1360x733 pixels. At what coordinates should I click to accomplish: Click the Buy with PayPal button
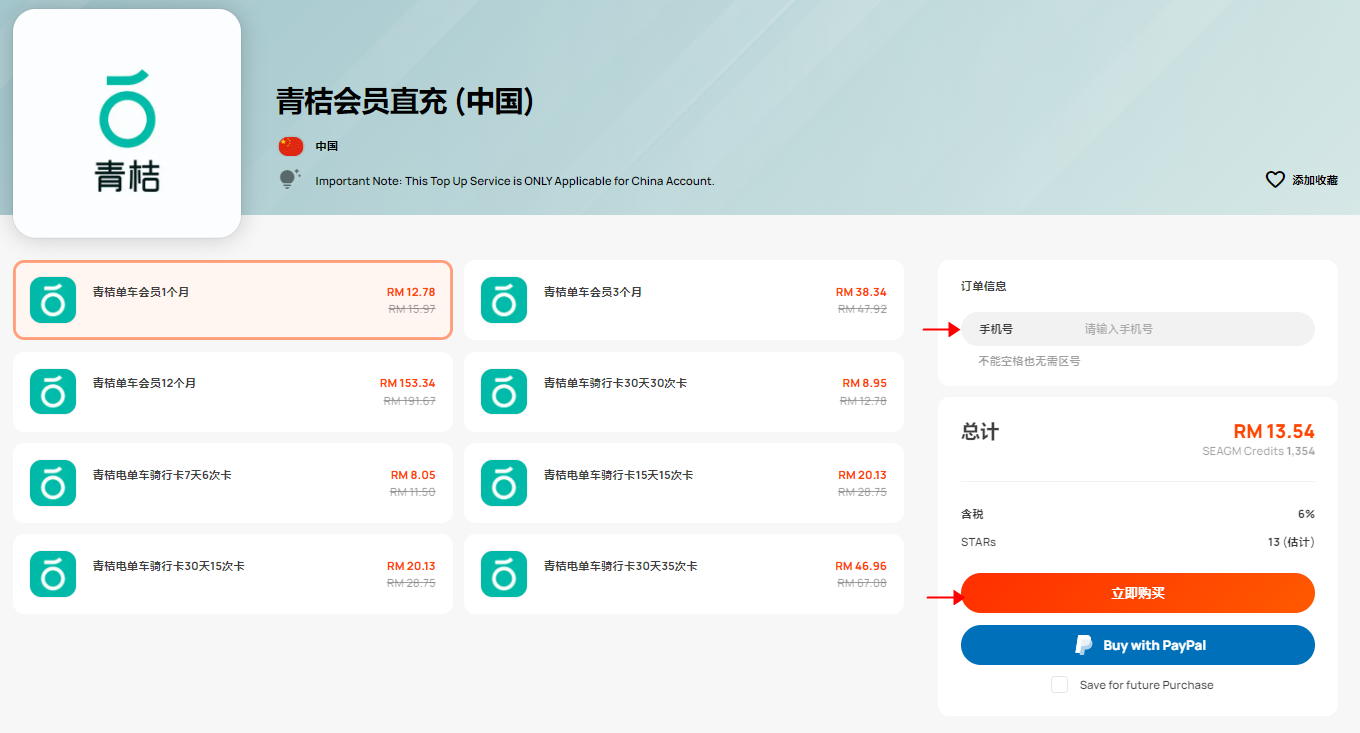[x=1138, y=645]
